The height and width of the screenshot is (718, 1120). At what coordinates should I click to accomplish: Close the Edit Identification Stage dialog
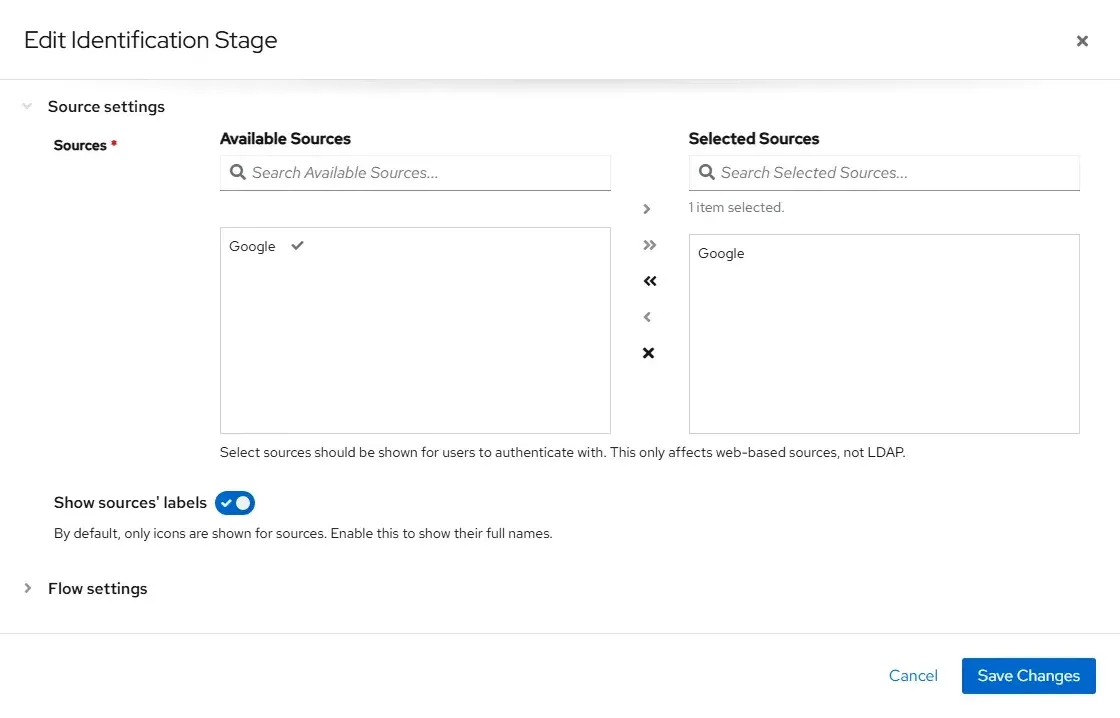pos(1081,41)
